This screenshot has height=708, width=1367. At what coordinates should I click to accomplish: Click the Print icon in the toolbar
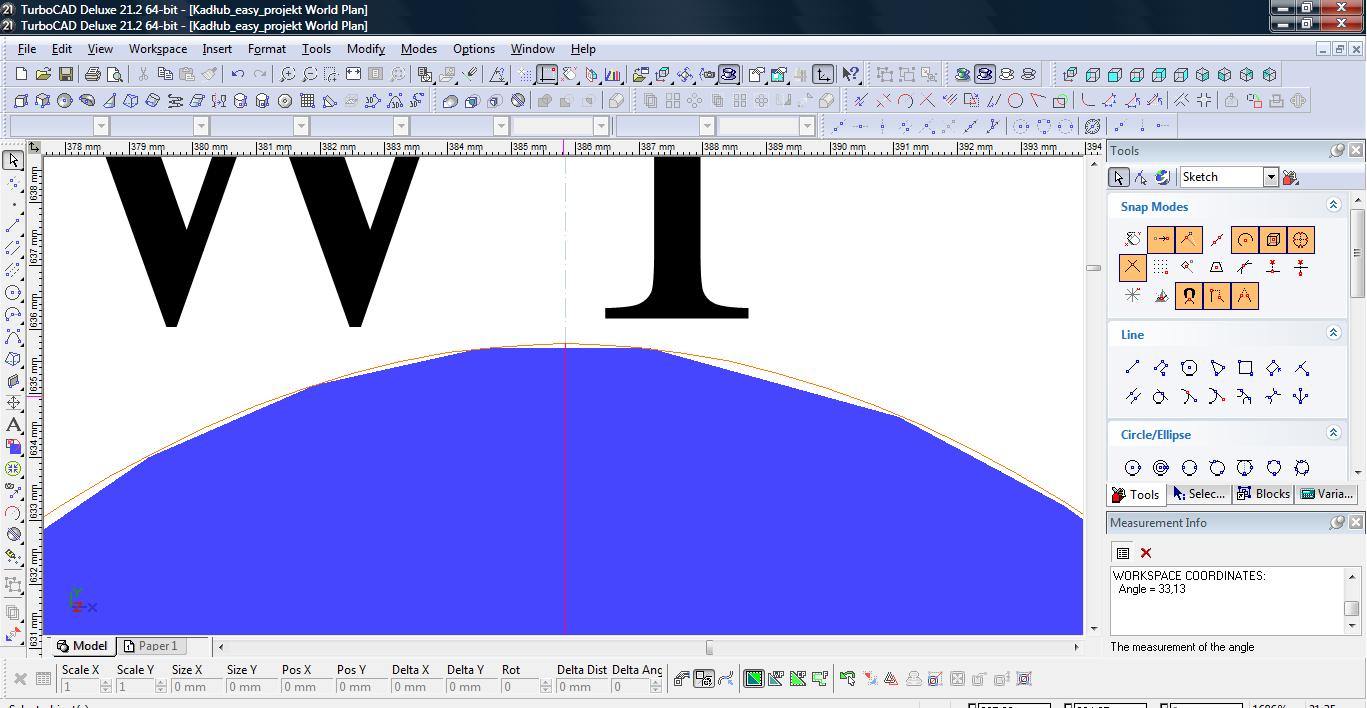pos(93,74)
